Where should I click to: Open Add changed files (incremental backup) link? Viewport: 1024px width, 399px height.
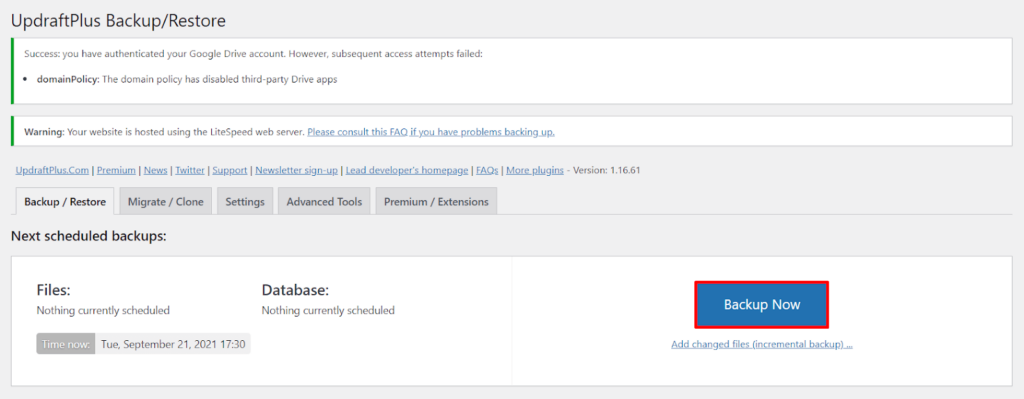click(x=761, y=344)
